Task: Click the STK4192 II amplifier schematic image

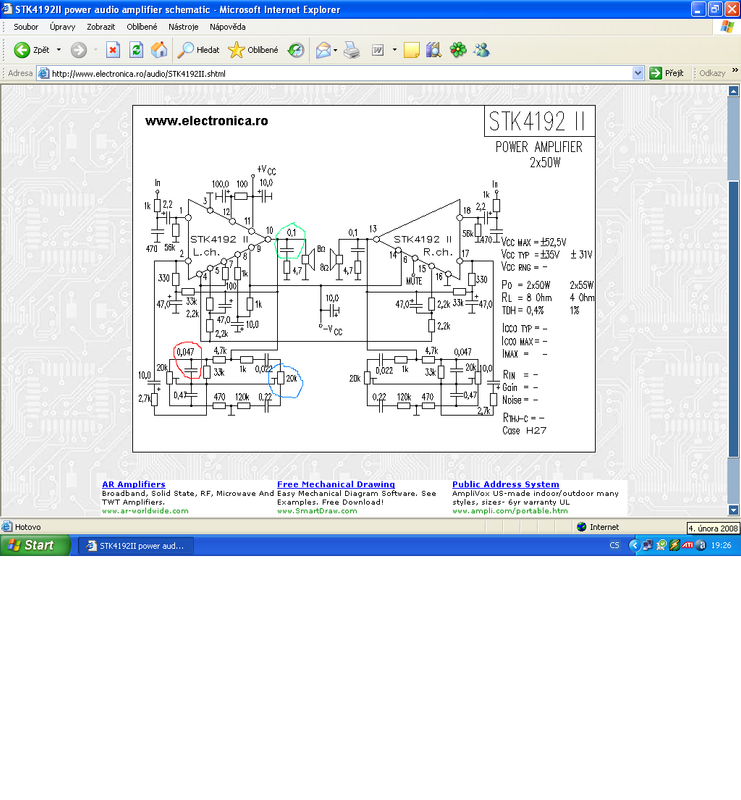Action: (364, 279)
